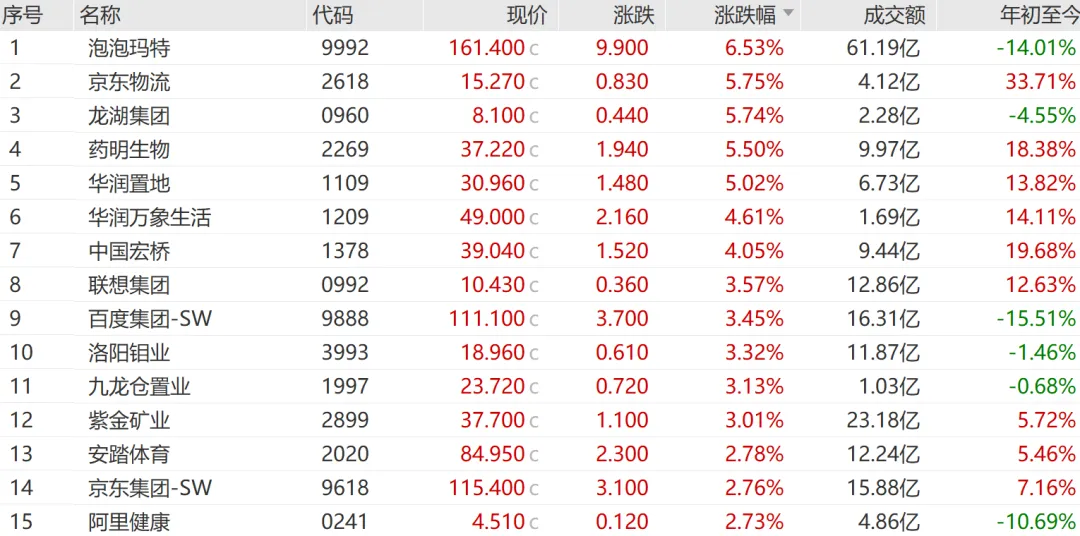Click the 涨跌 column header
The width and height of the screenshot is (1080, 536).
pos(634,15)
